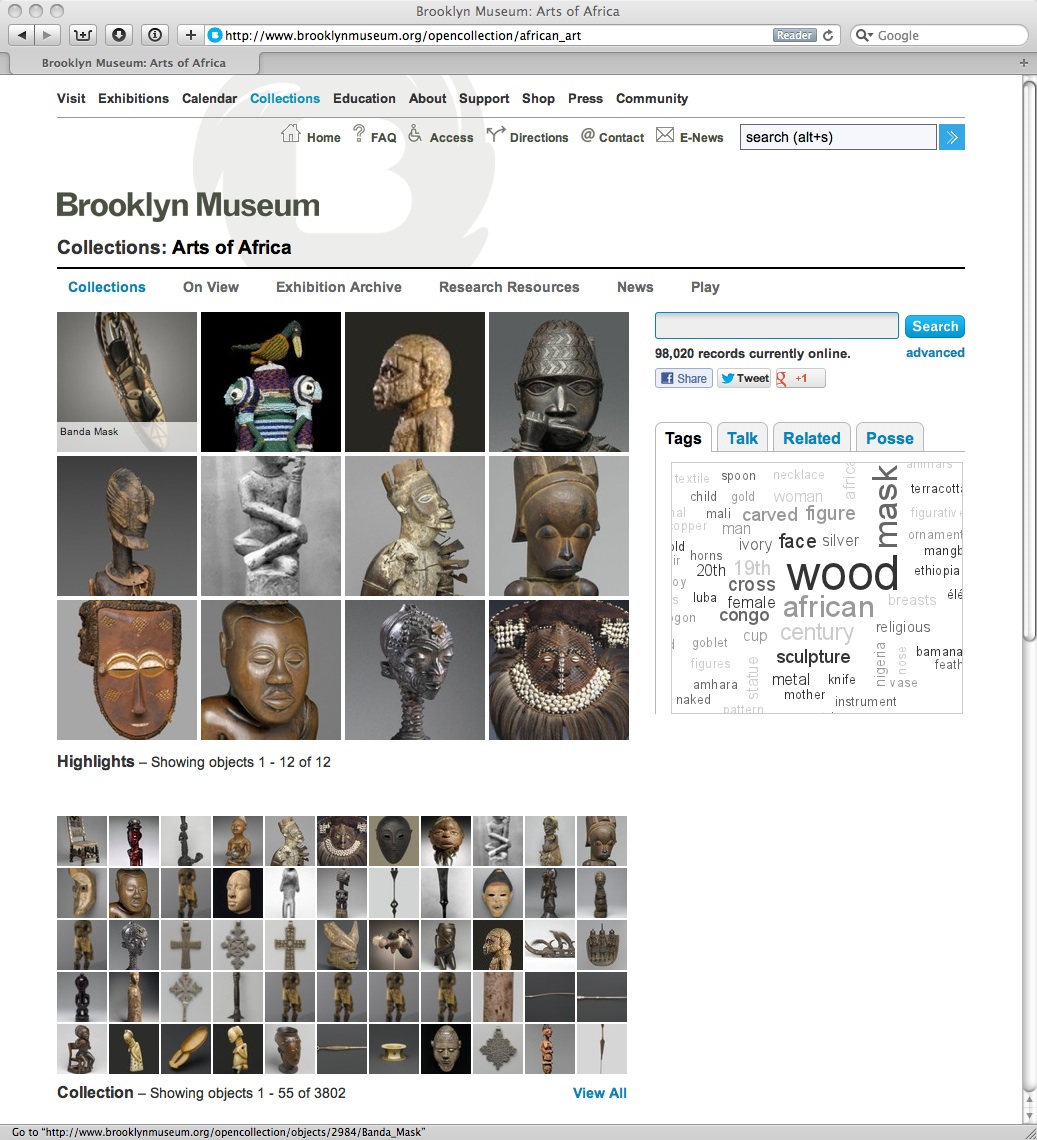Click the 'wood' tag in tag cloud
Viewport: 1037px width, 1140px height.
pos(842,575)
